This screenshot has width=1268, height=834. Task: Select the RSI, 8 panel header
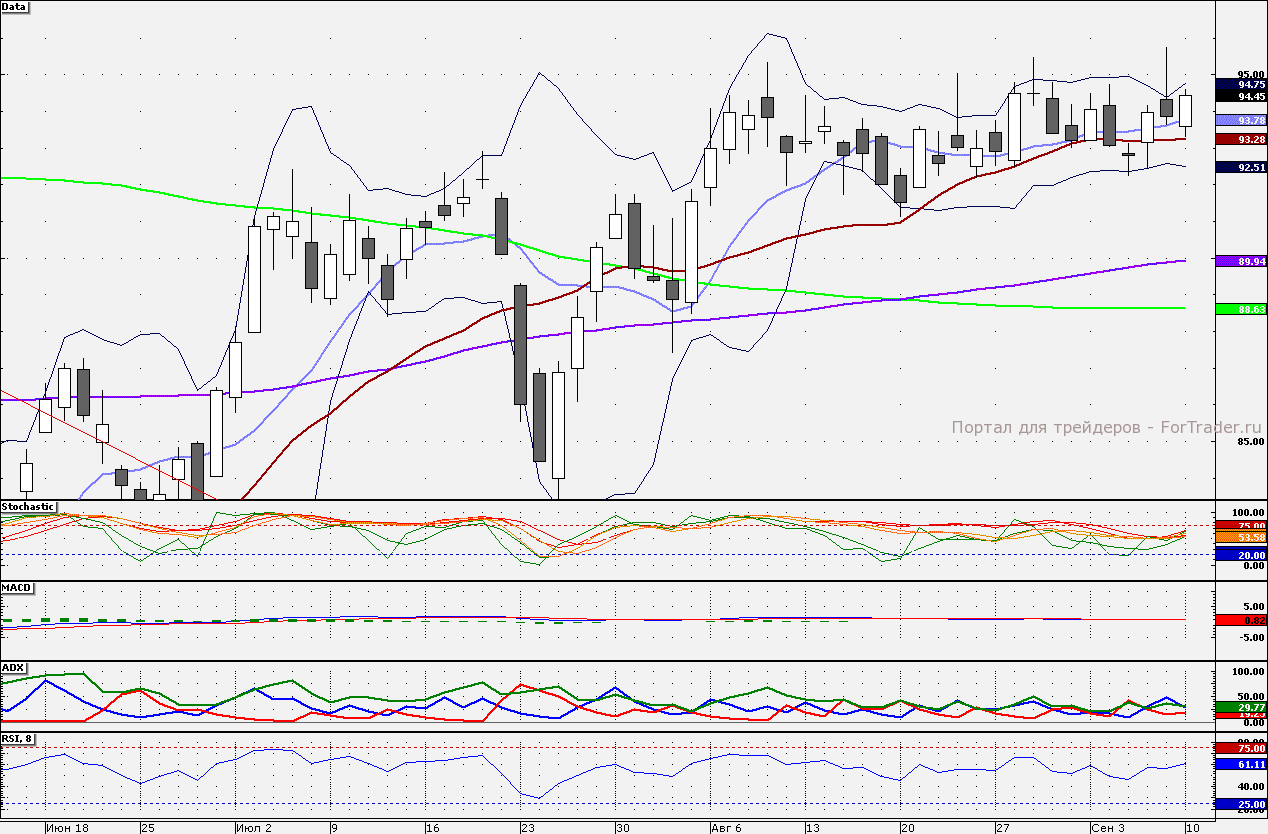(x=18, y=736)
